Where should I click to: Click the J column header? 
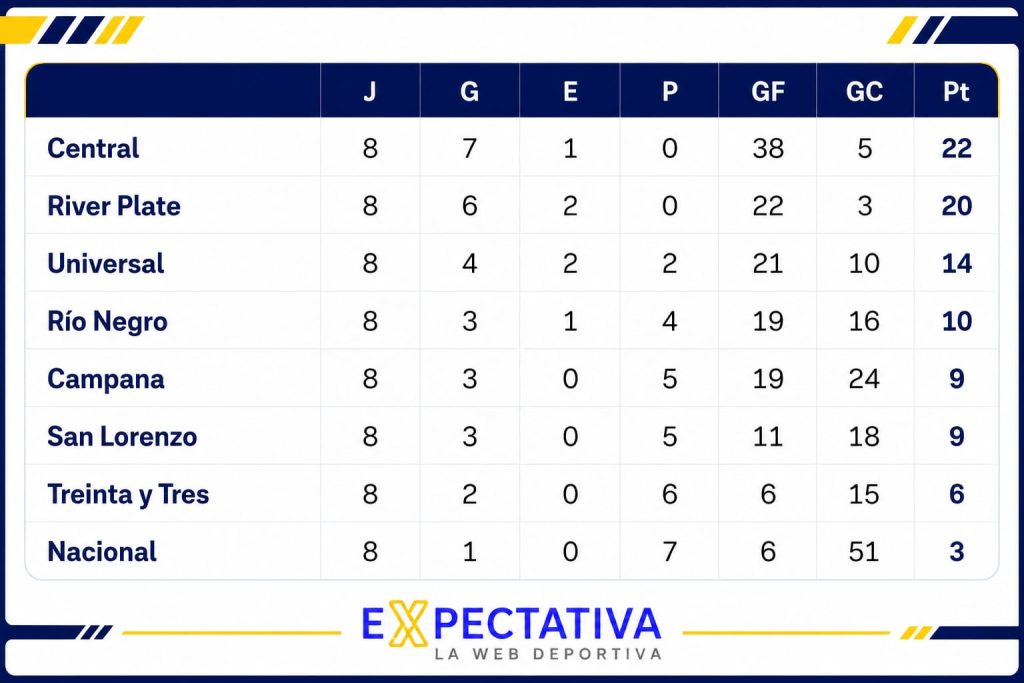click(370, 91)
